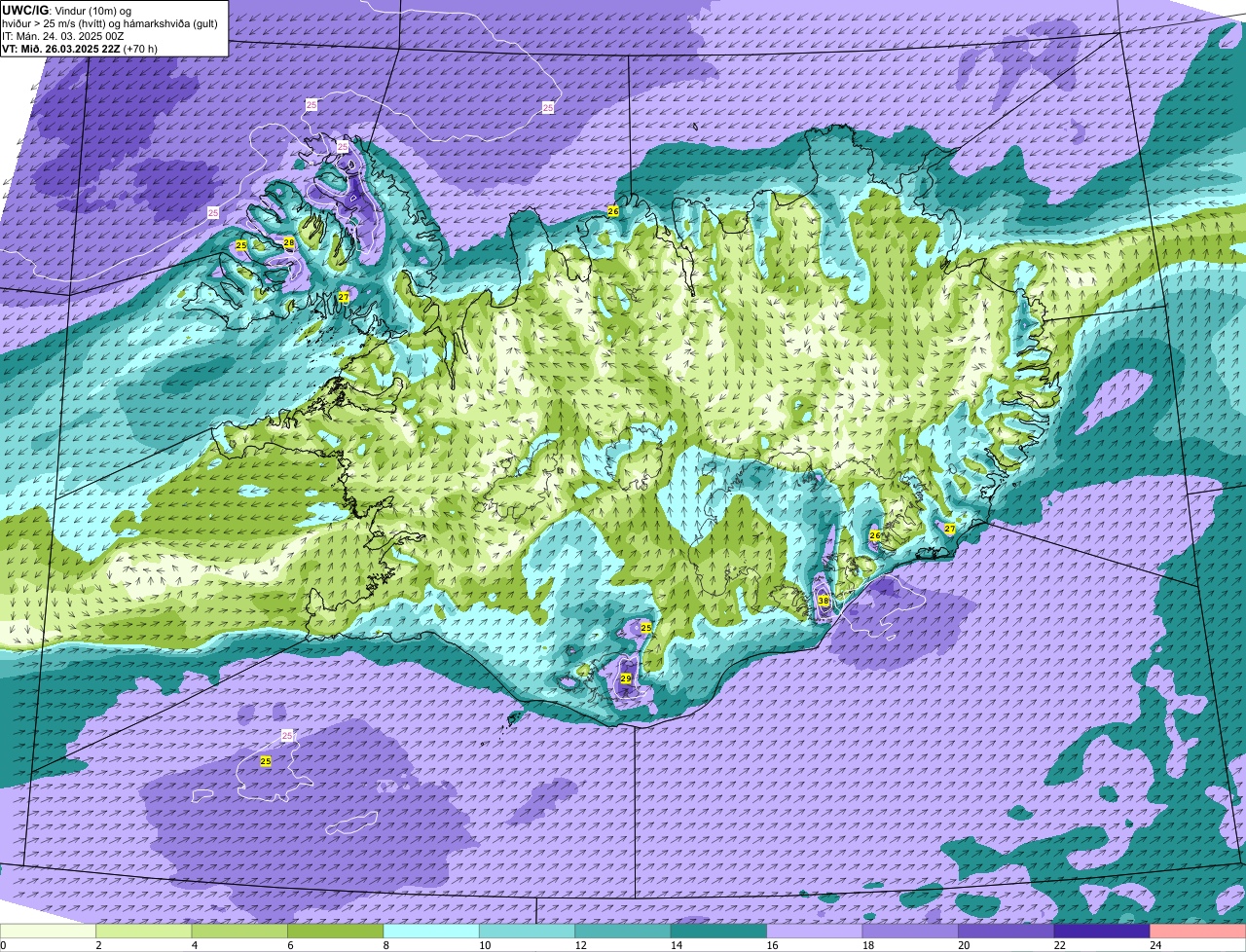Click the deep indigo 22–24 m/s legend swatch
The width and height of the screenshot is (1246, 952).
click(x=1102, y=931)
